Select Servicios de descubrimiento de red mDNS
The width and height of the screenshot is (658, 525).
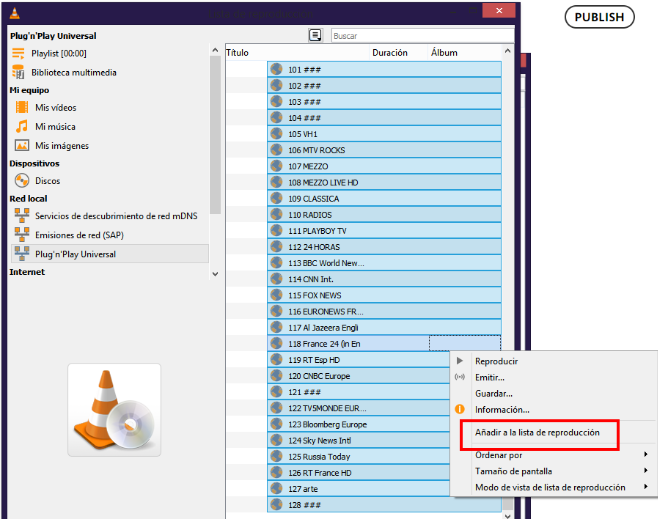click(x=116, y=216)
